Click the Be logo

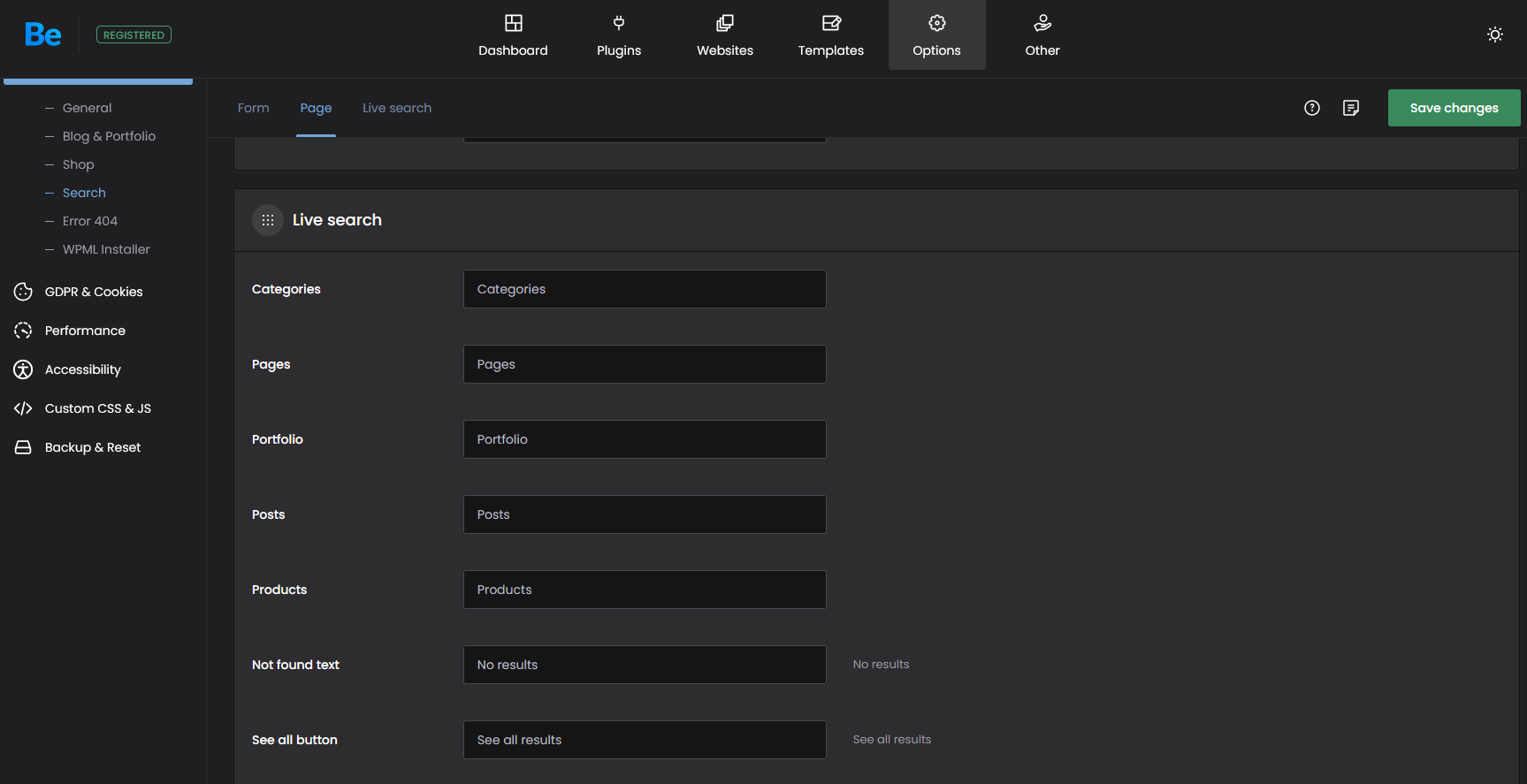[43, 35]
